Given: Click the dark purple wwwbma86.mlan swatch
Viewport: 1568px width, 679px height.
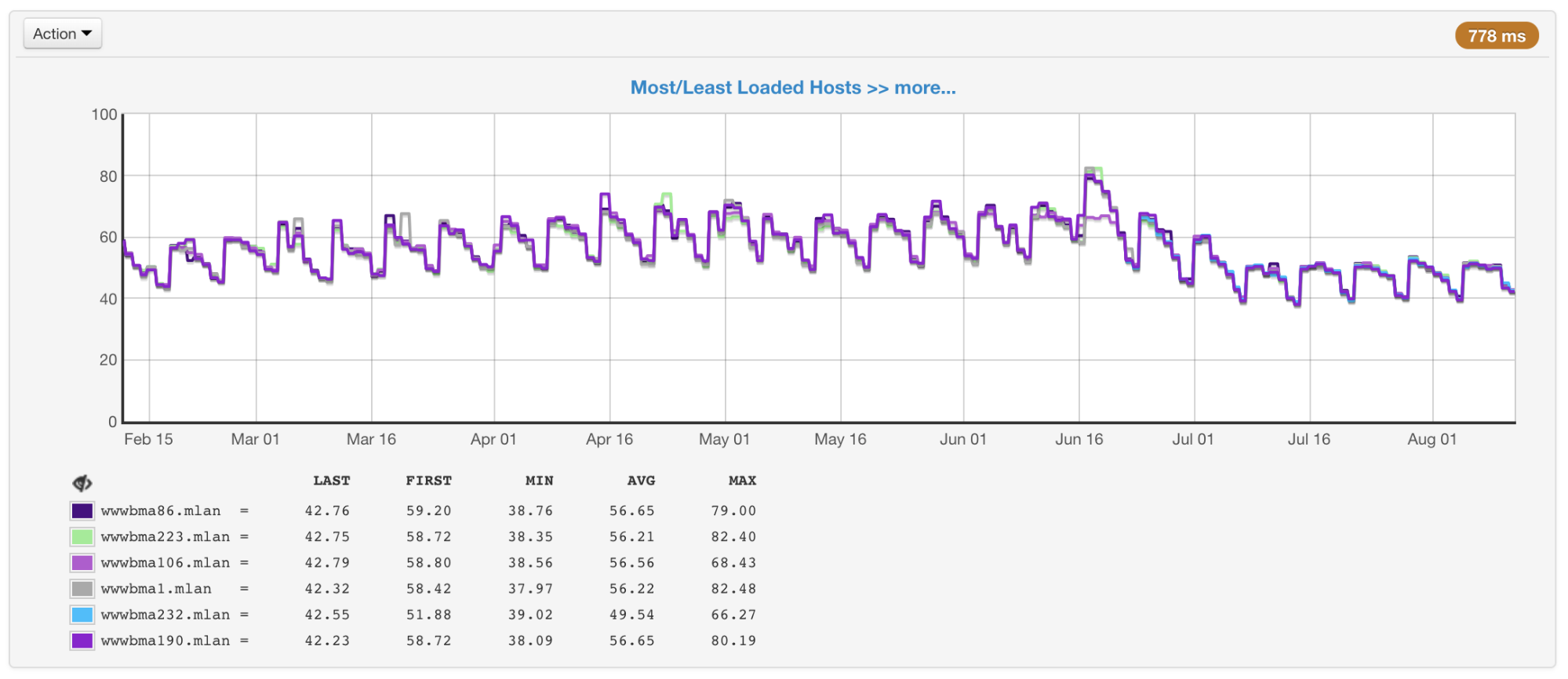Looking at the screenshot, I should point(82,511).
